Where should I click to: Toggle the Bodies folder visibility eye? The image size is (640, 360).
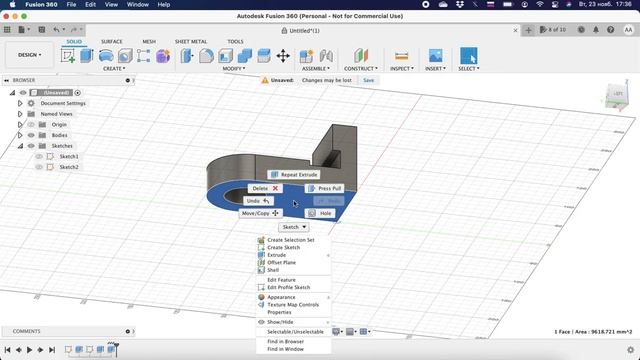point(31,135)
